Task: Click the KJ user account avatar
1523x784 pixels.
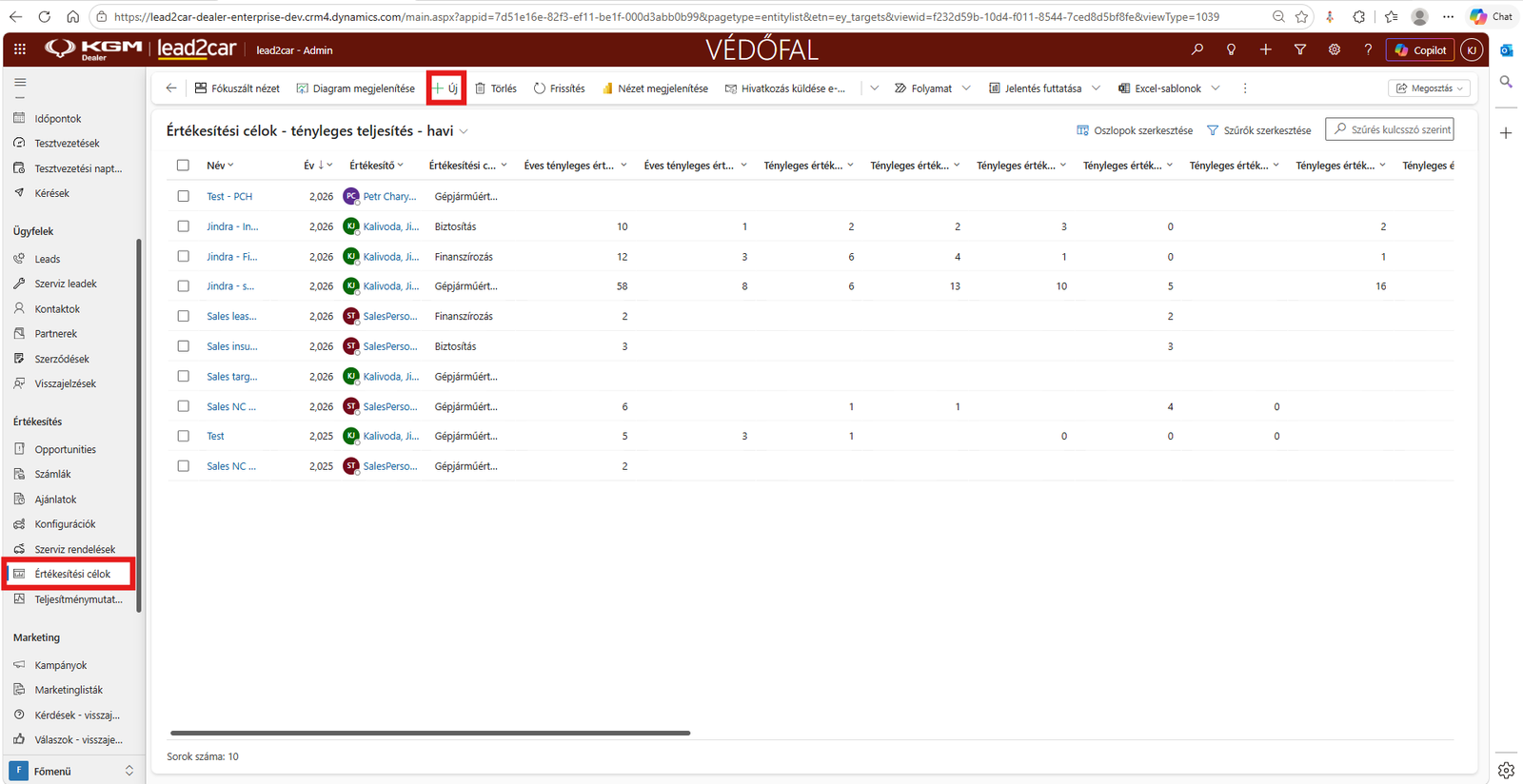Action: (1472, 49)
